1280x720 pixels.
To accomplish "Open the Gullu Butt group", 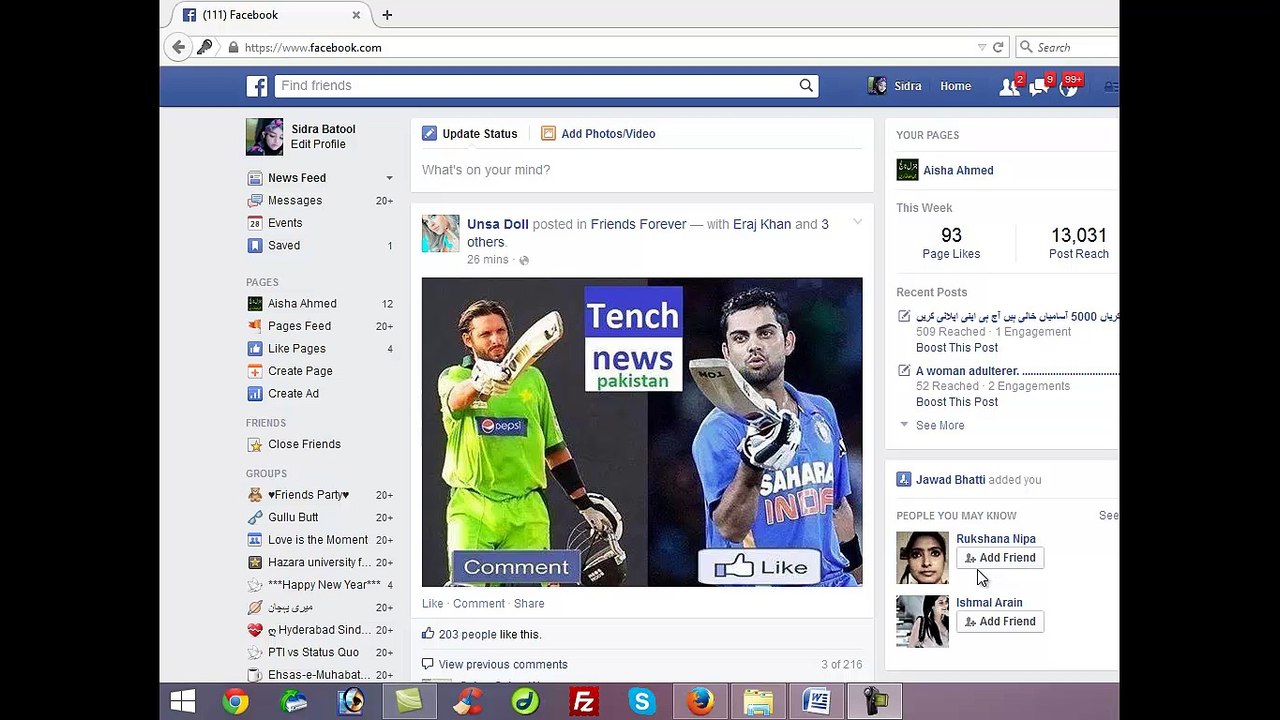I will tap(293, 518).
